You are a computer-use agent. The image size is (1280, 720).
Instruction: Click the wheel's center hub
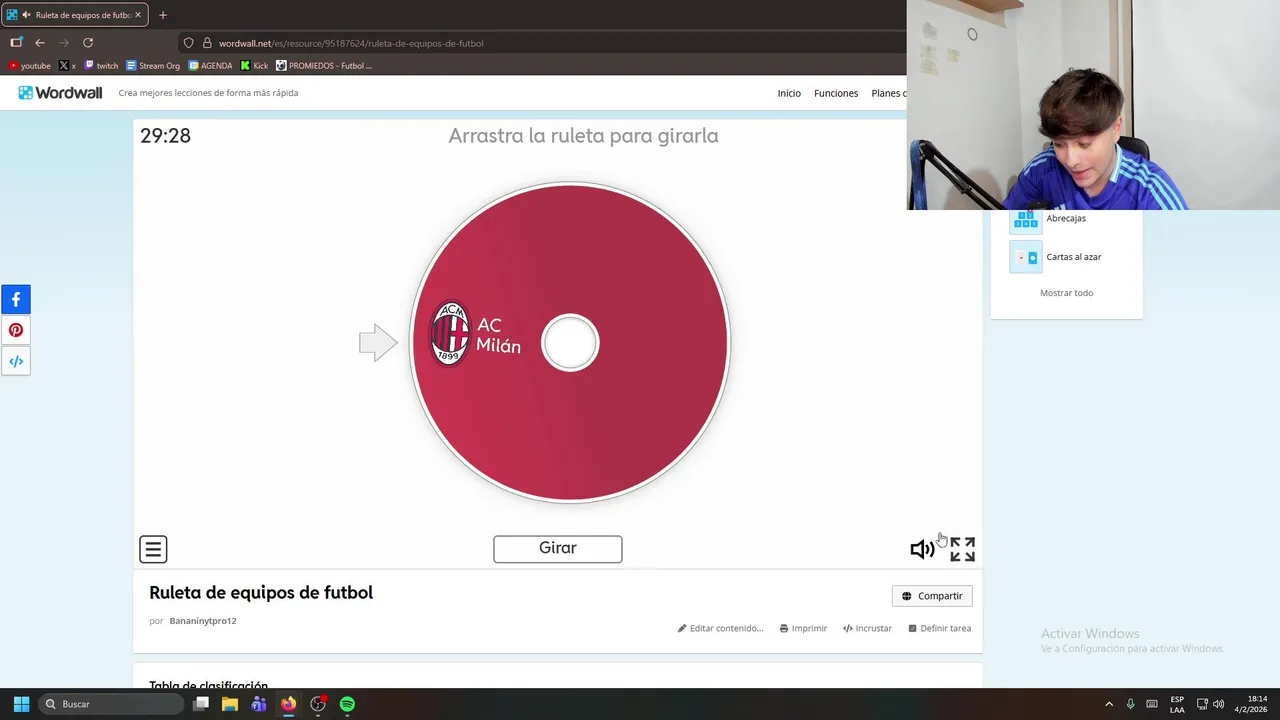click(570, 343)
